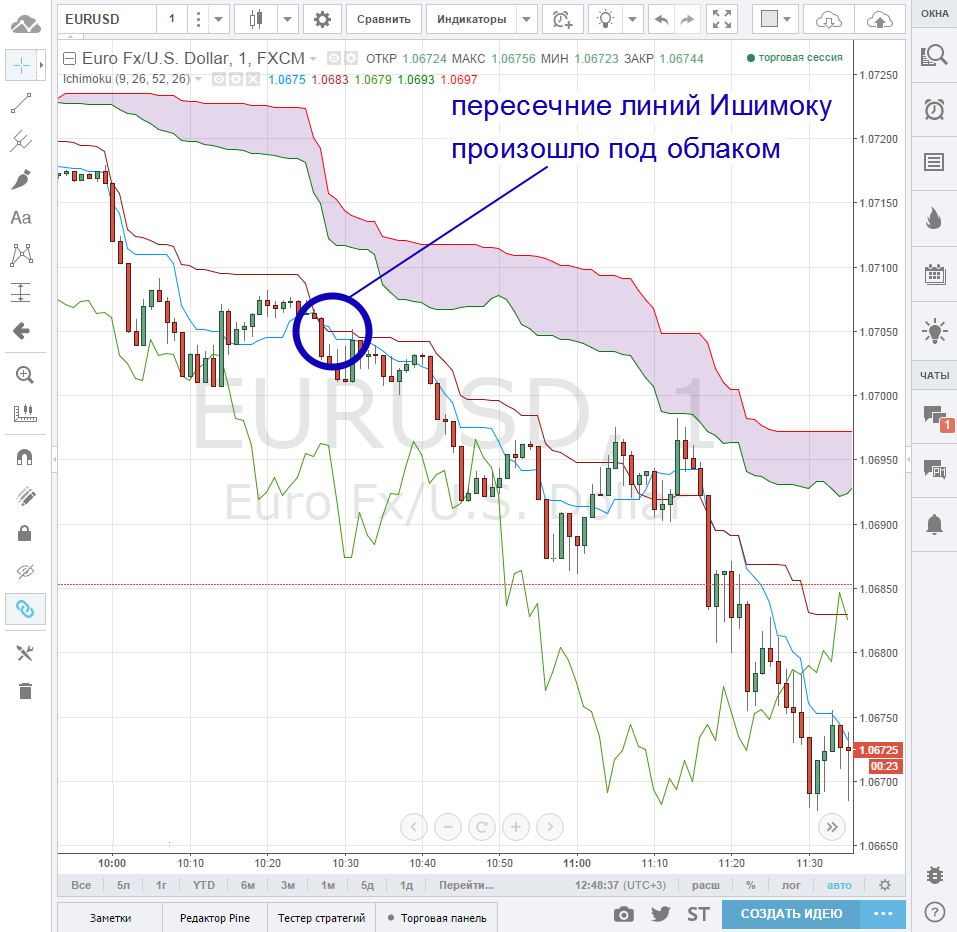Toggle the лог logarithmic scale
Screen dimensions: 957x932
point(791,885)
